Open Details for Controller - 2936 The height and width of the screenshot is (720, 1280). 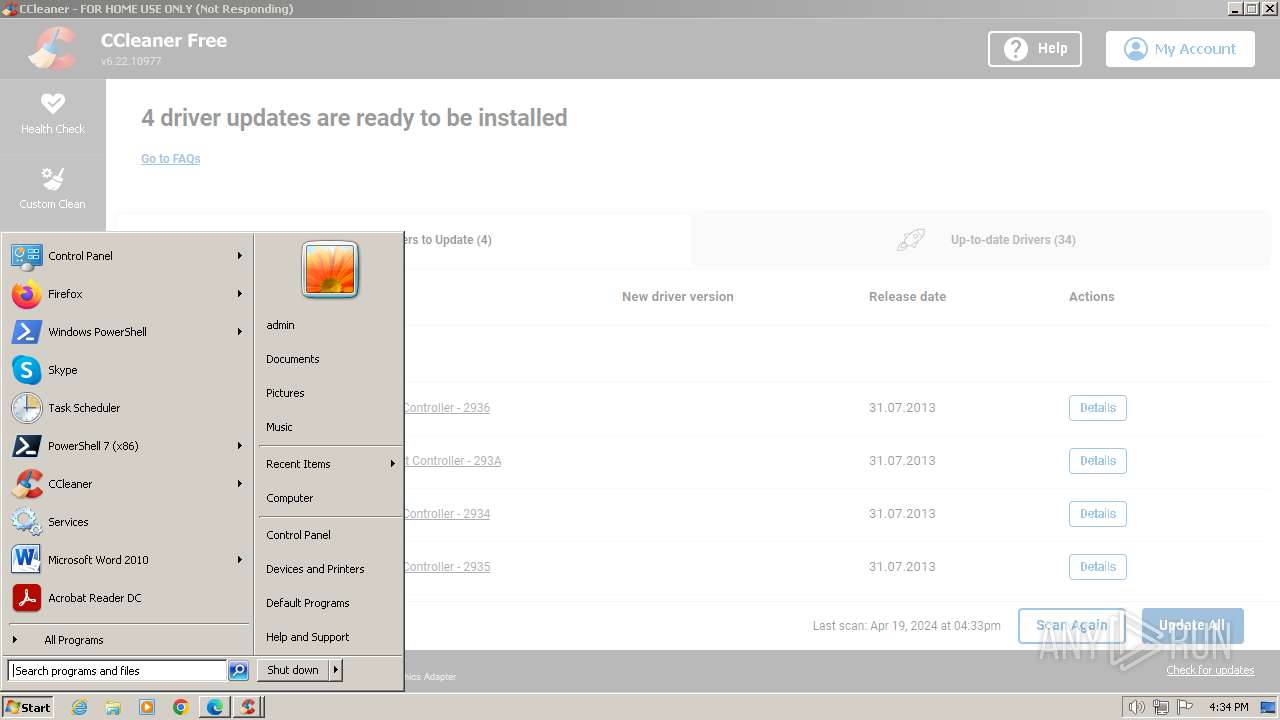(1097, 408)
